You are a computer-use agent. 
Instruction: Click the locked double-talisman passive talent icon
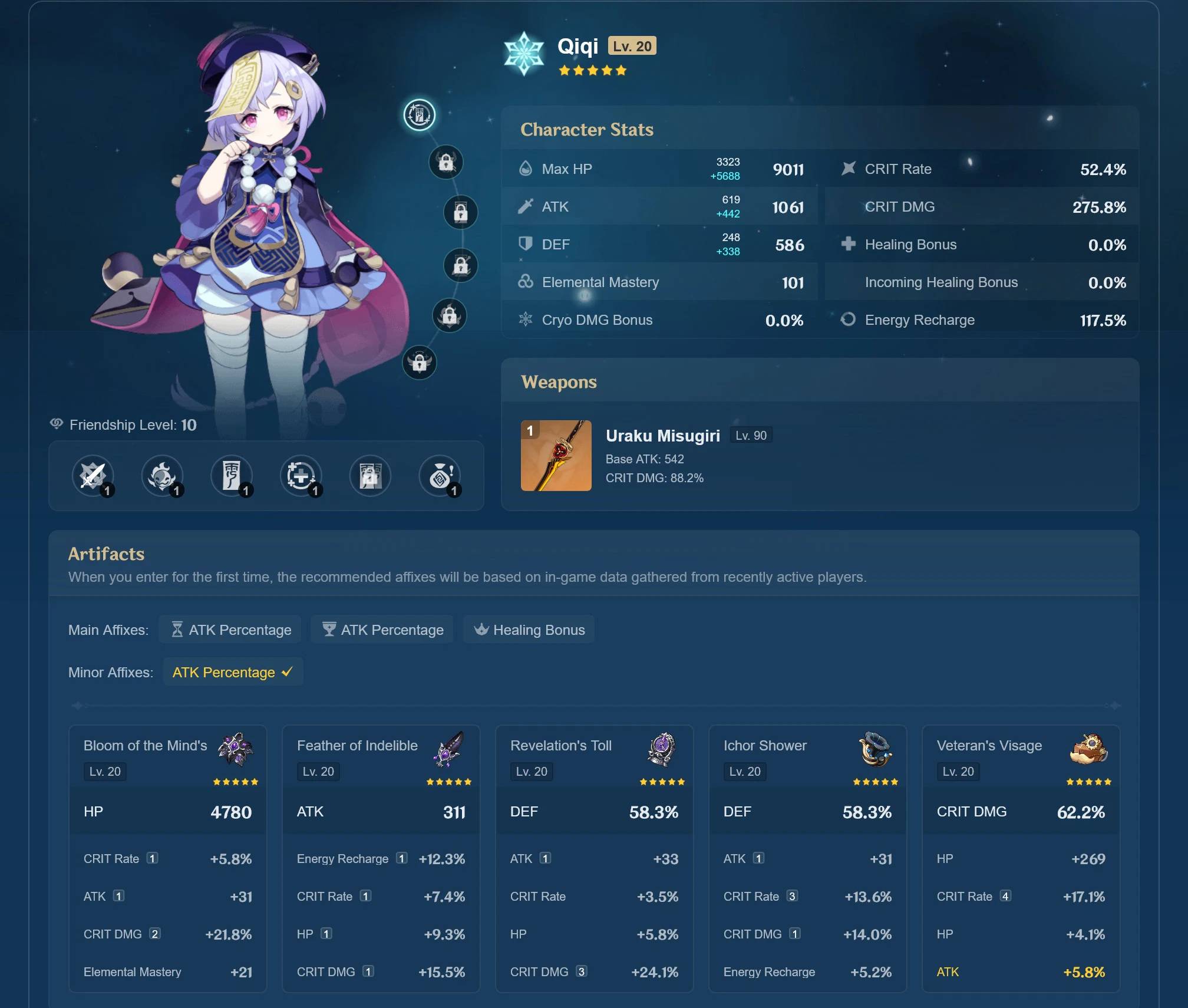tap(370, 475)
